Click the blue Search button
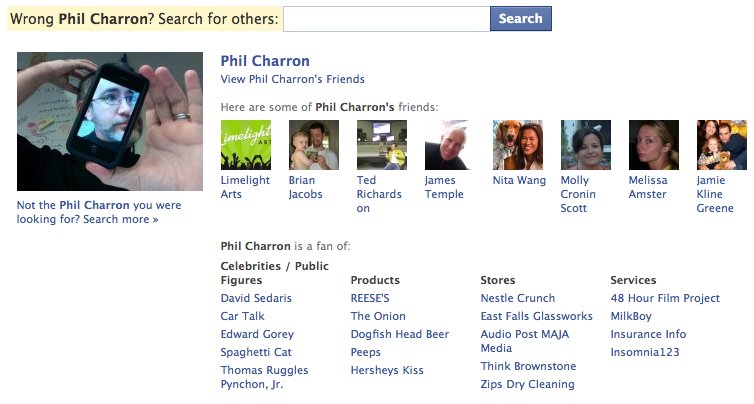Image resolution: width=754 pixels, height=404 pixels. (521, 19)
